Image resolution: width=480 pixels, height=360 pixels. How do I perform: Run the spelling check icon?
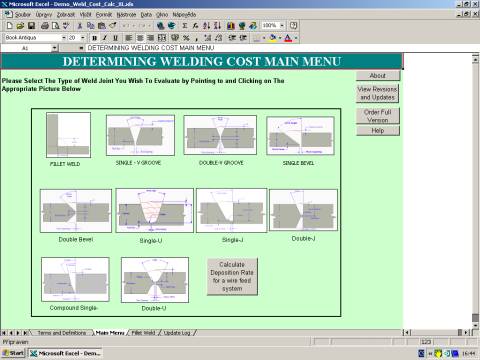pos(66,26)
